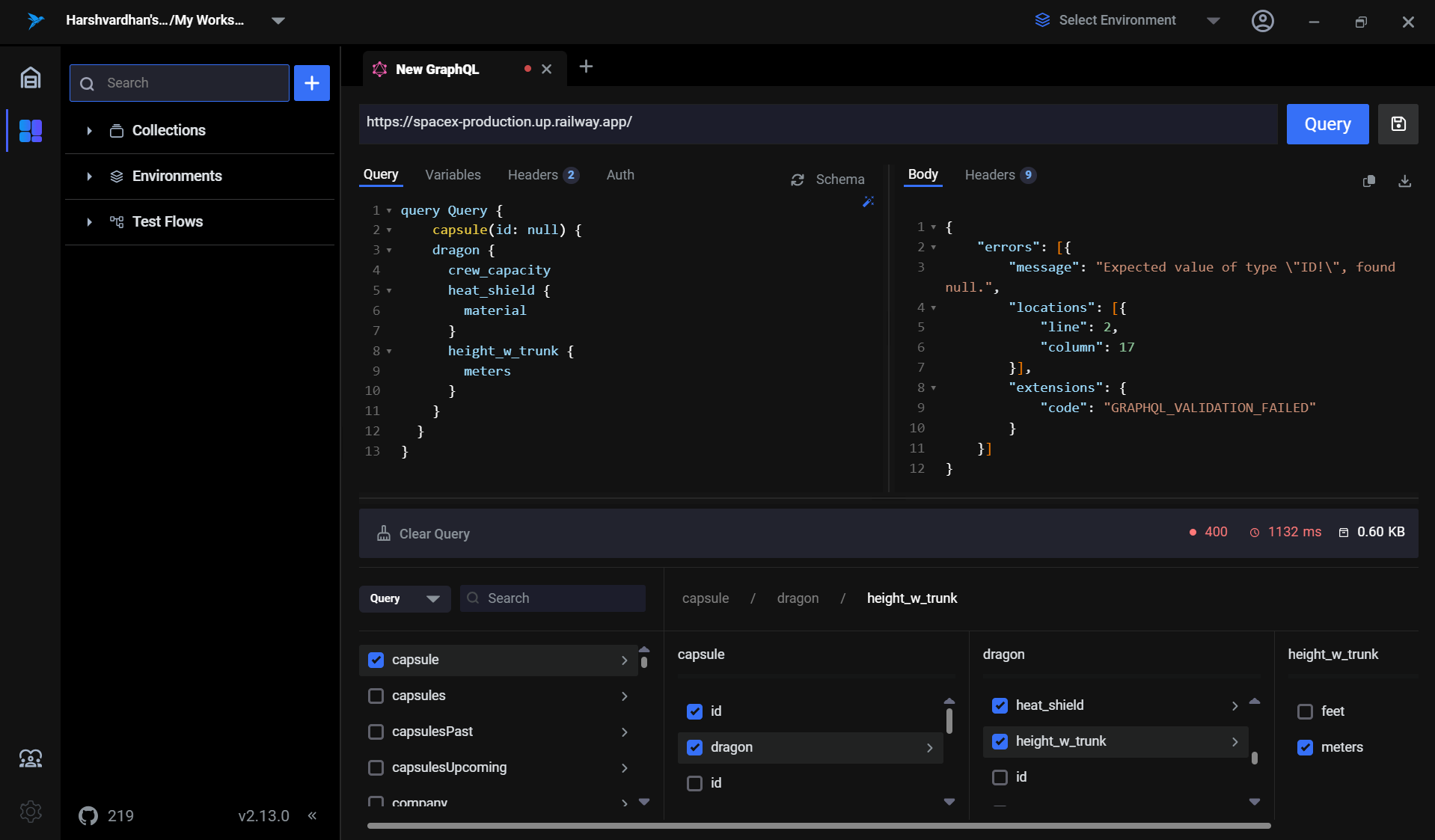Uncheck the heat_shield checkbox
1435x840 pixels.
click(1000, 706)
